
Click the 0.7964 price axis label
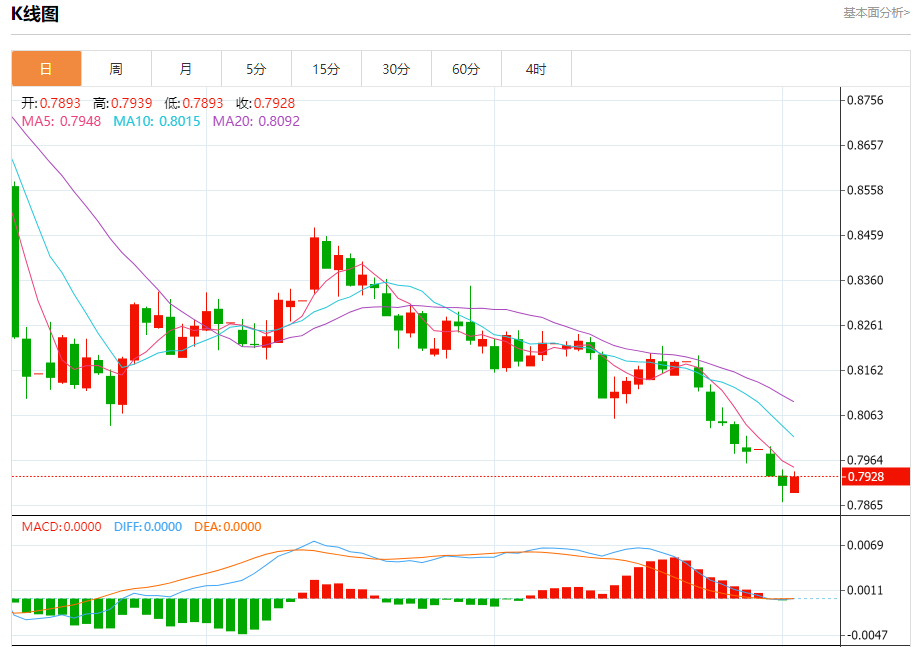click(865, 460)
